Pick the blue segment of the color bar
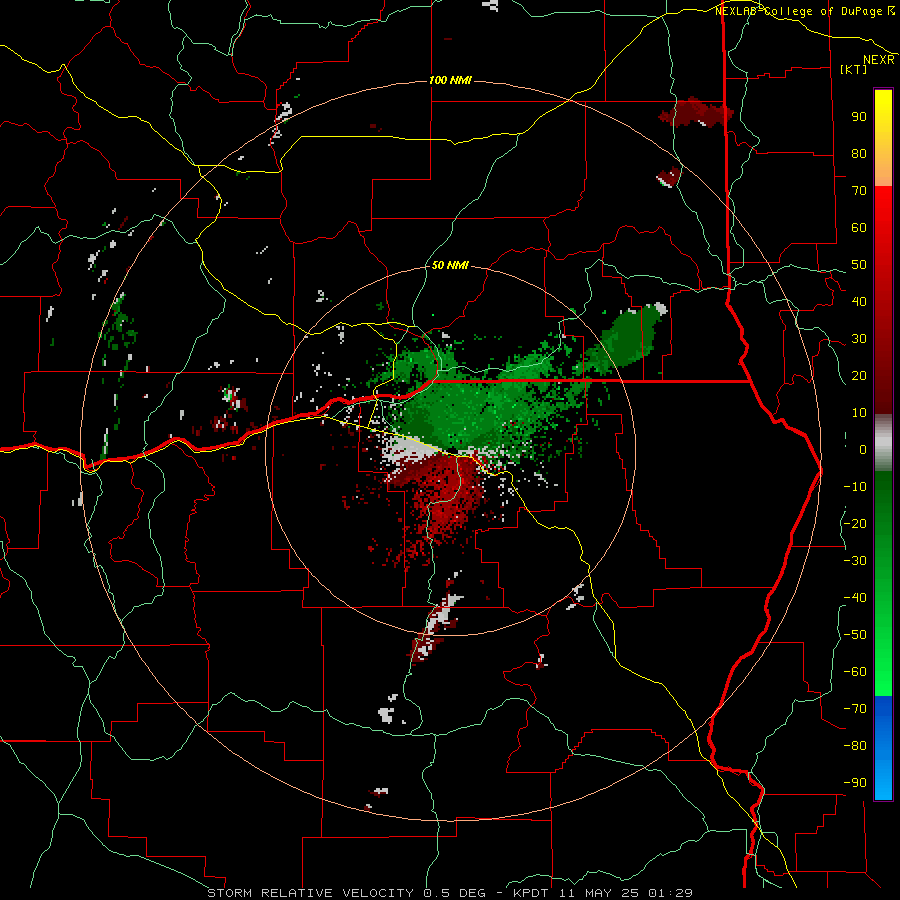This screenshot has height=900, width=900. tap(883, 748)
